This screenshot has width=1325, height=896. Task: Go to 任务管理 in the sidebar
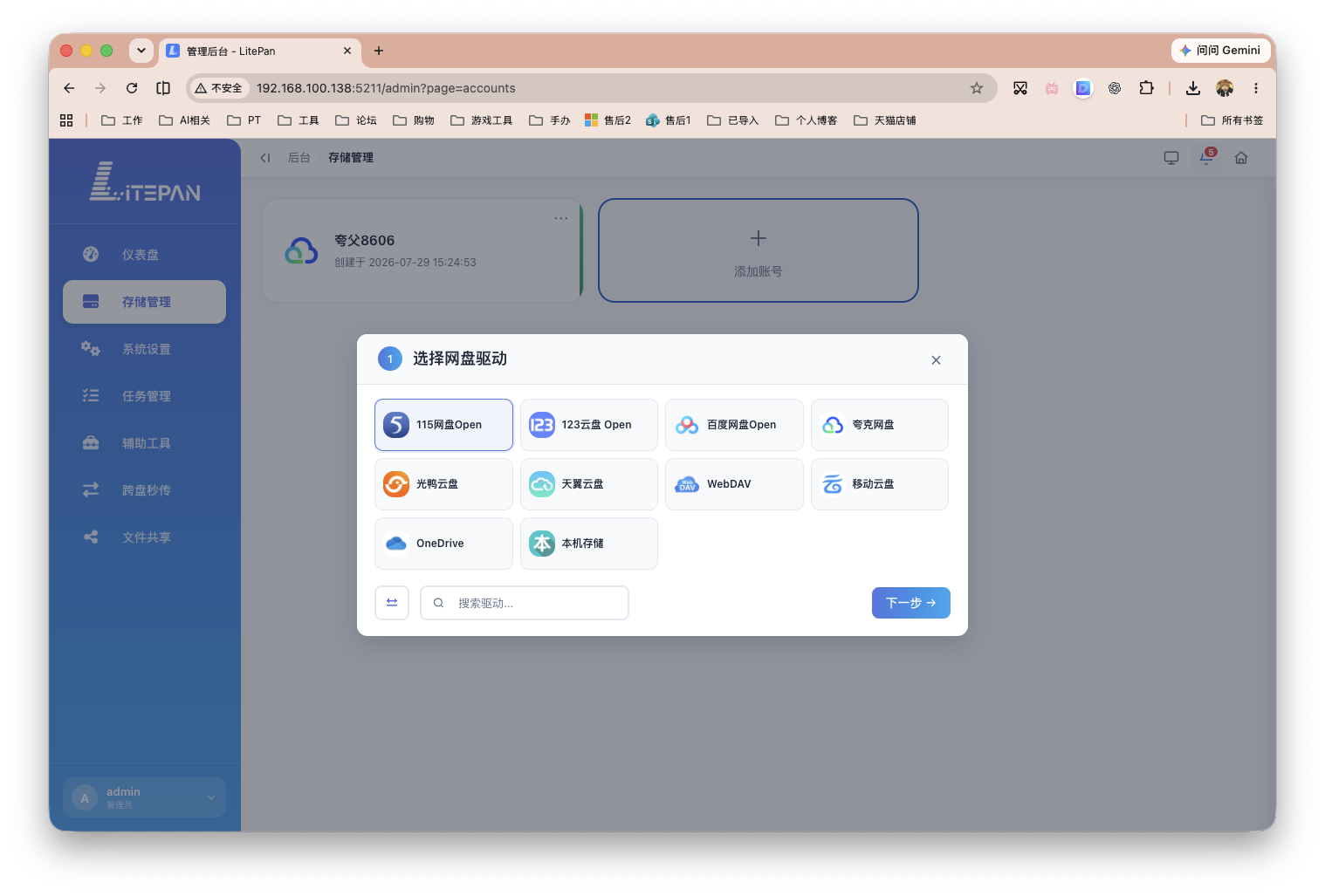(x=145, y=396)
